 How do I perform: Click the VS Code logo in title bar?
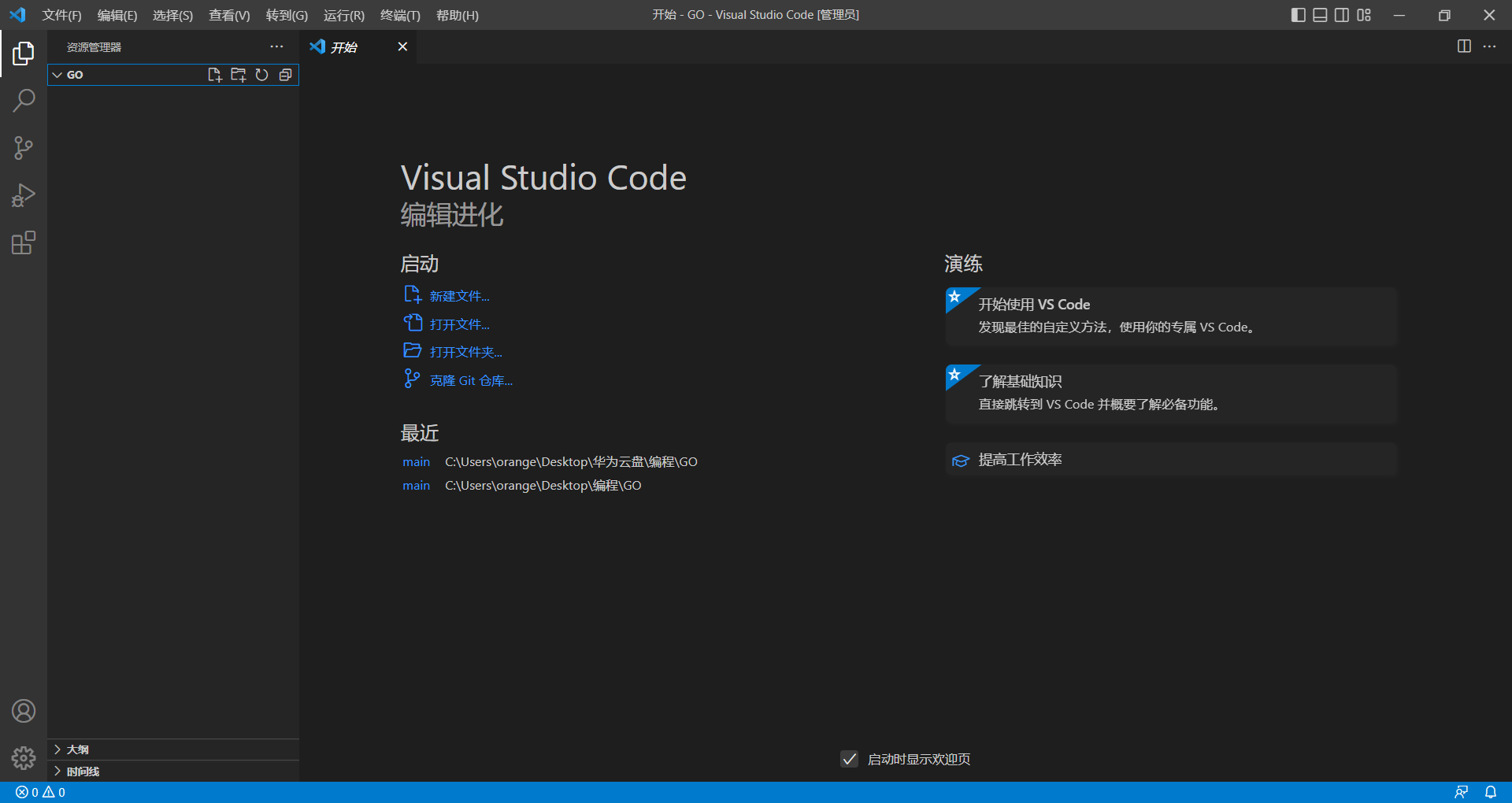[17, 15]
